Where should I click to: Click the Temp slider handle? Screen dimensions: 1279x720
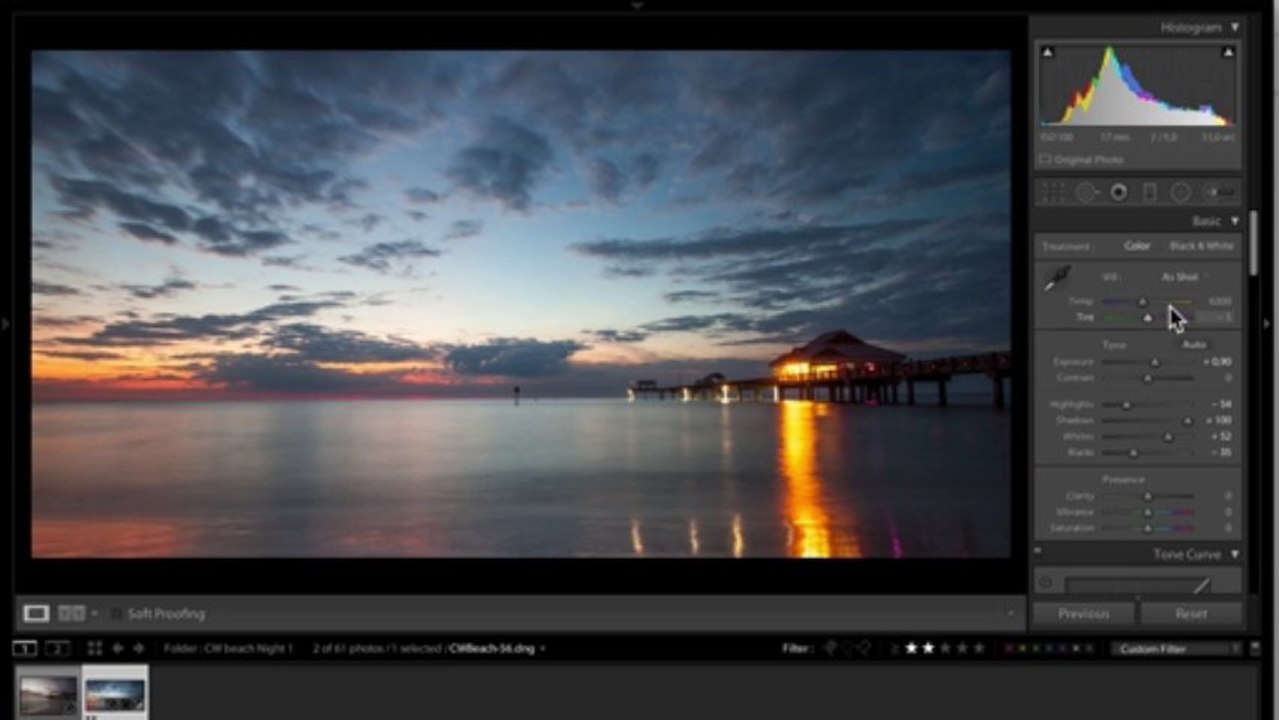click(1143, 301)
